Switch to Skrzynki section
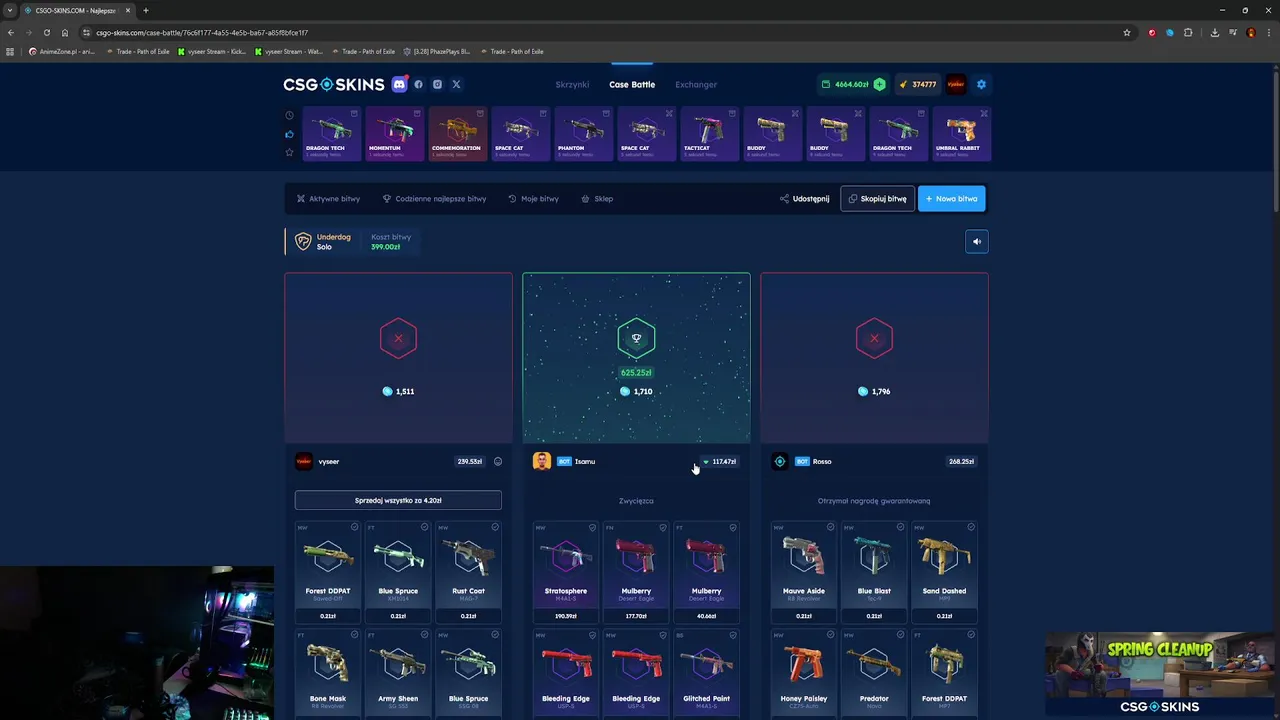Viewport: 1280px width, 720px height. click(572, 85)
